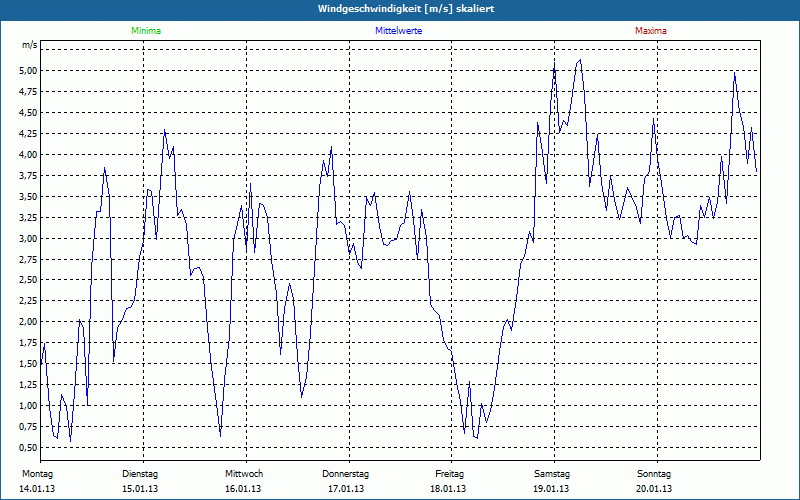Image resolution: width=800 pixels, height=500 pixels.
Task: Click the Mittwoch day label
Action: (244, 474)
